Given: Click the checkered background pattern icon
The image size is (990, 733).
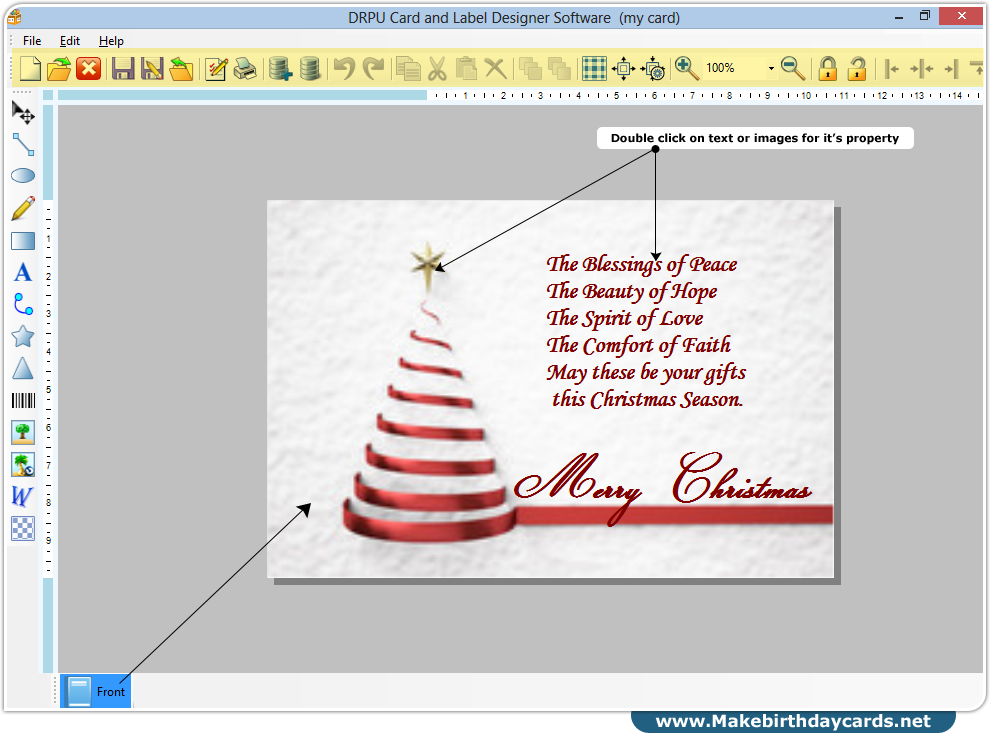Looking at the screenshot, I should (23, 528).
